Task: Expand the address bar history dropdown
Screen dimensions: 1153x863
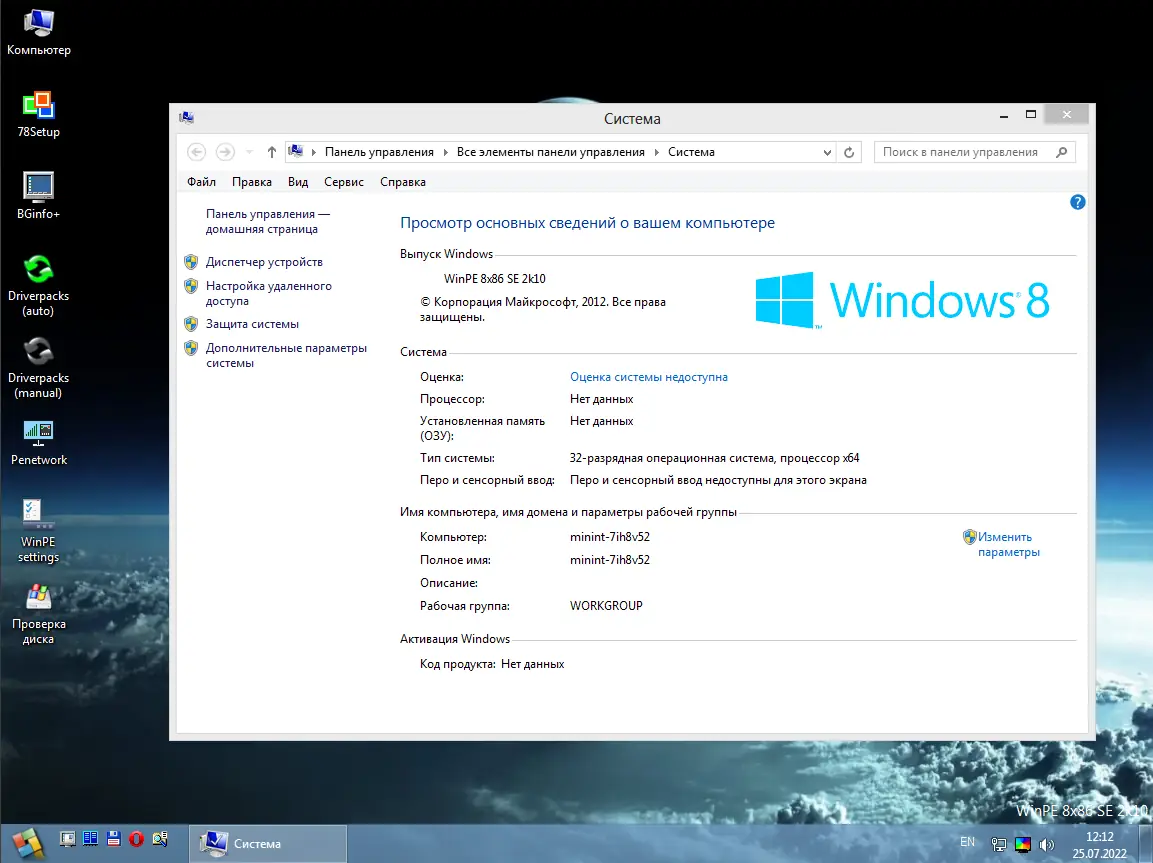Action: (x=827, y=152)
